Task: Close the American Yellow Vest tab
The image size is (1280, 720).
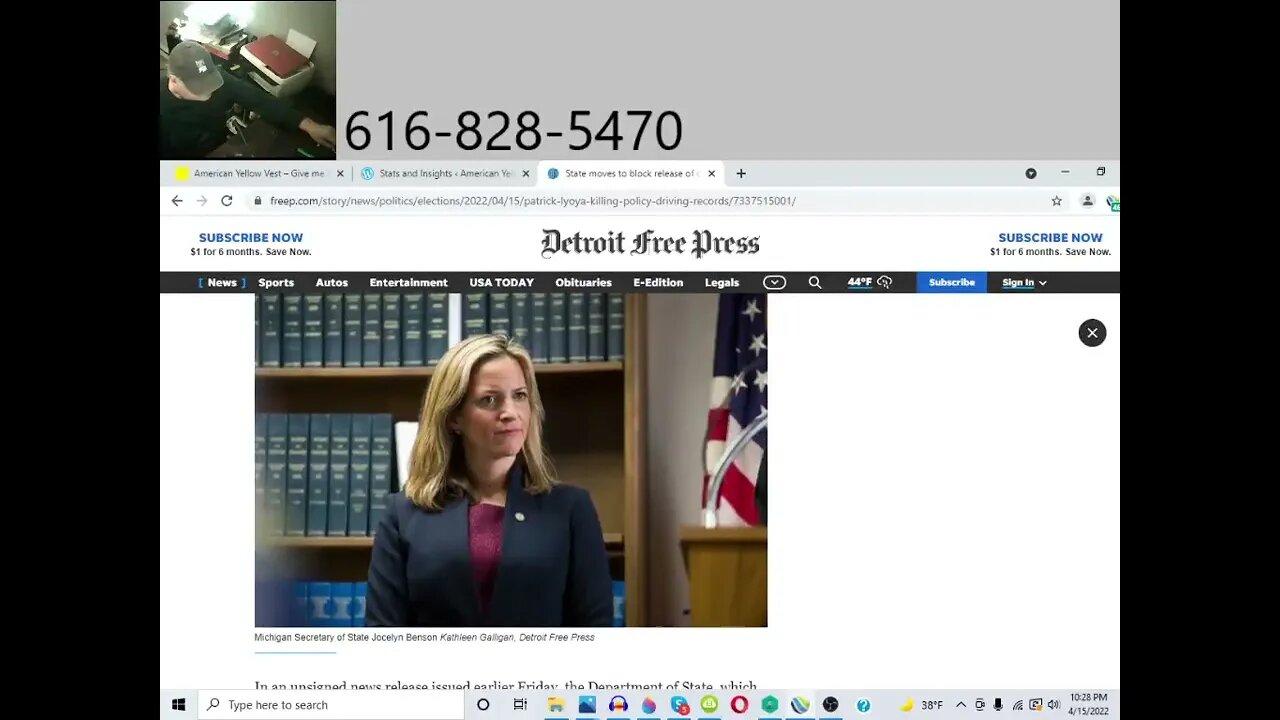Action: pyautogui.click(x=340, y=174)
